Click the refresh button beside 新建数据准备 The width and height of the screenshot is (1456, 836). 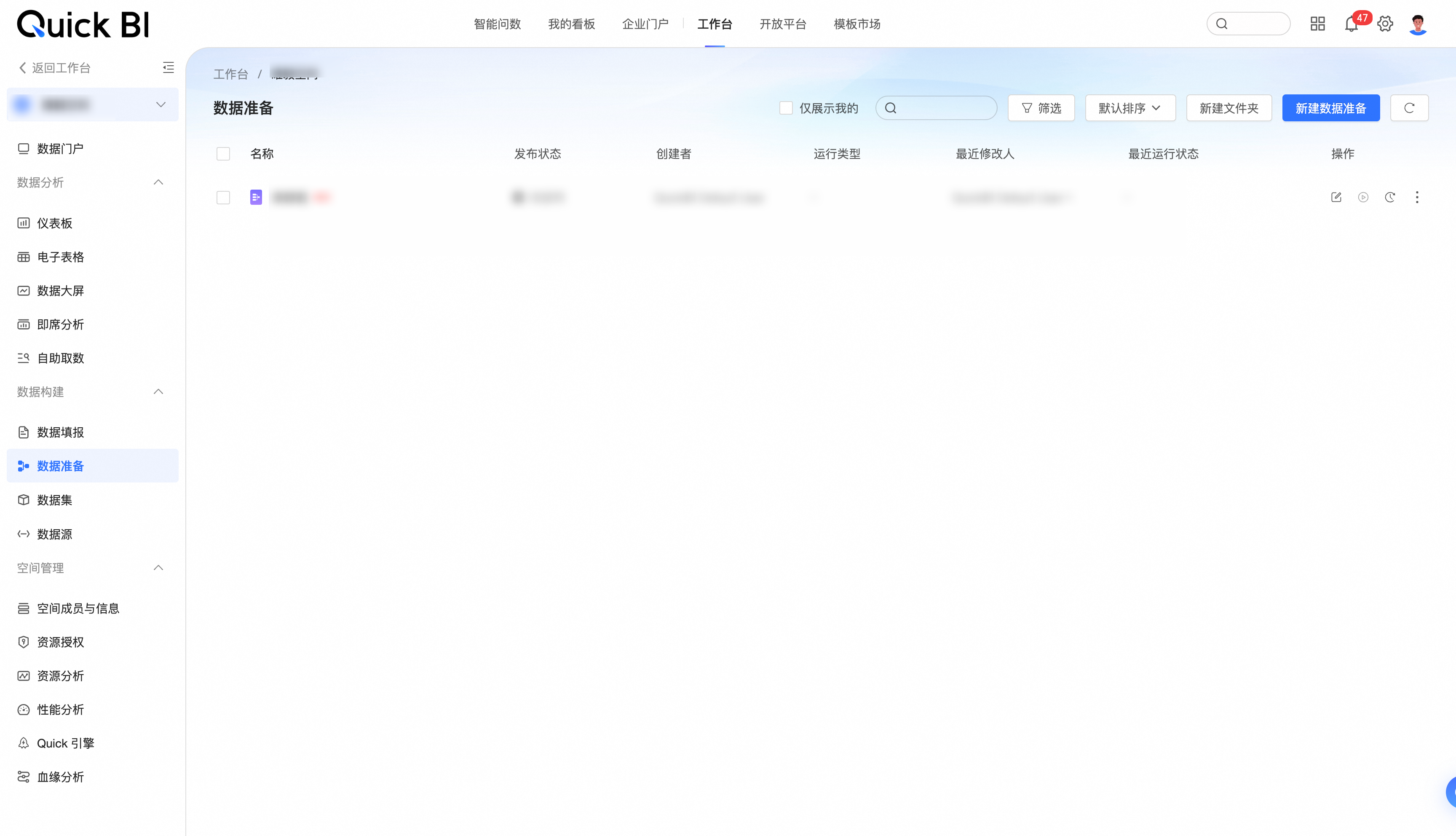point(1409,108)
